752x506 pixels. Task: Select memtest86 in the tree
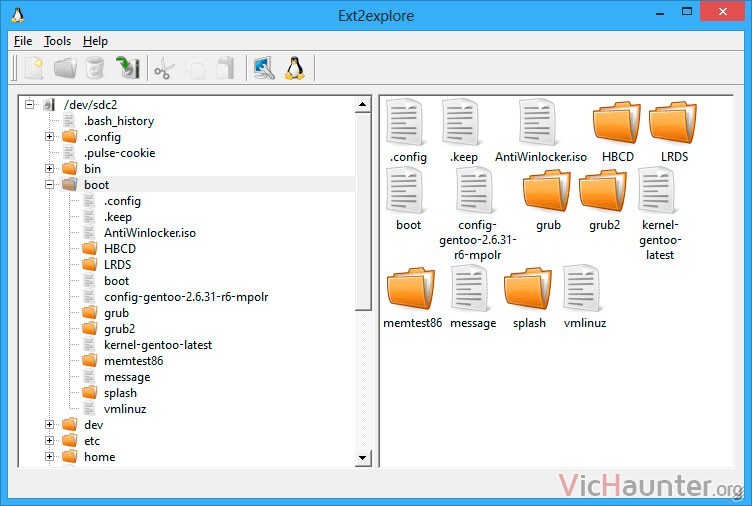[x=133, y=360]
